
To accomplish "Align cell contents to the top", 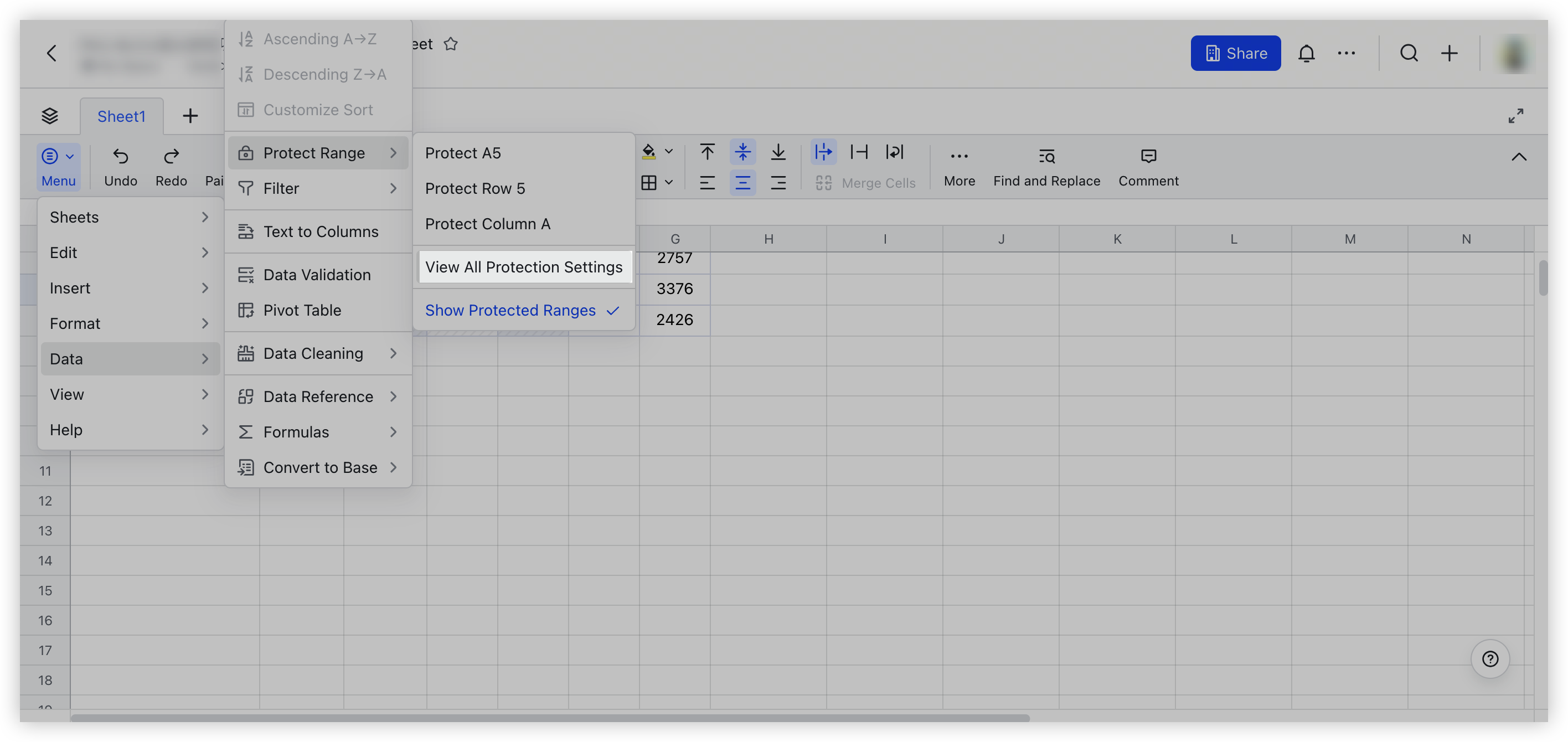I will click(x=706, y=152).
